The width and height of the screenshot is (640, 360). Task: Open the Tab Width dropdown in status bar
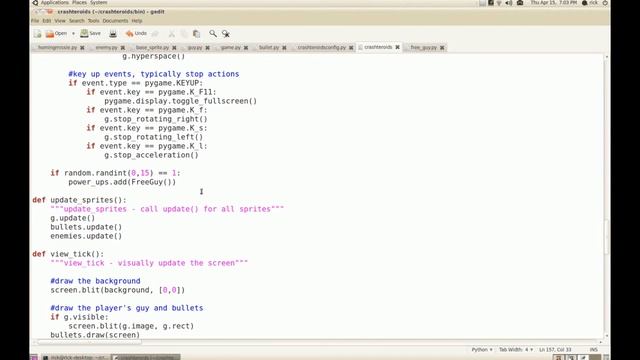point(516,350)
